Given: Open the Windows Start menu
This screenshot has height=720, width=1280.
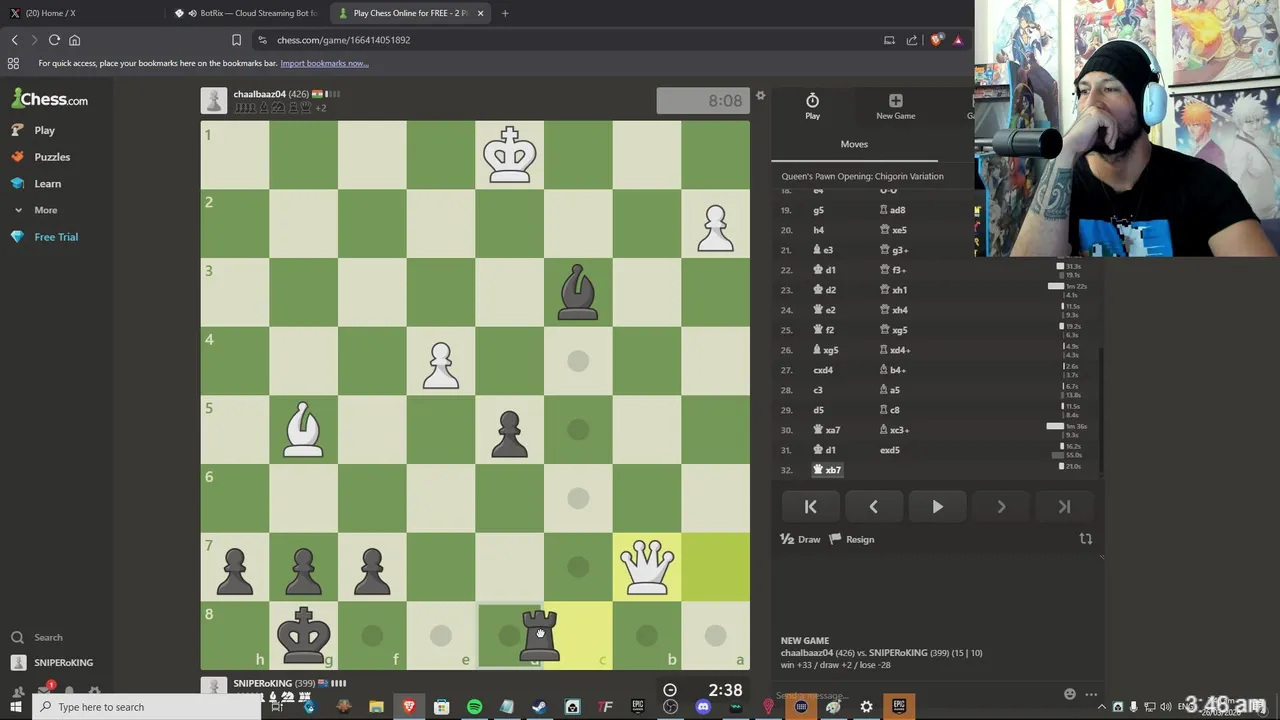Looking at the screenshot, I should 15,707.
